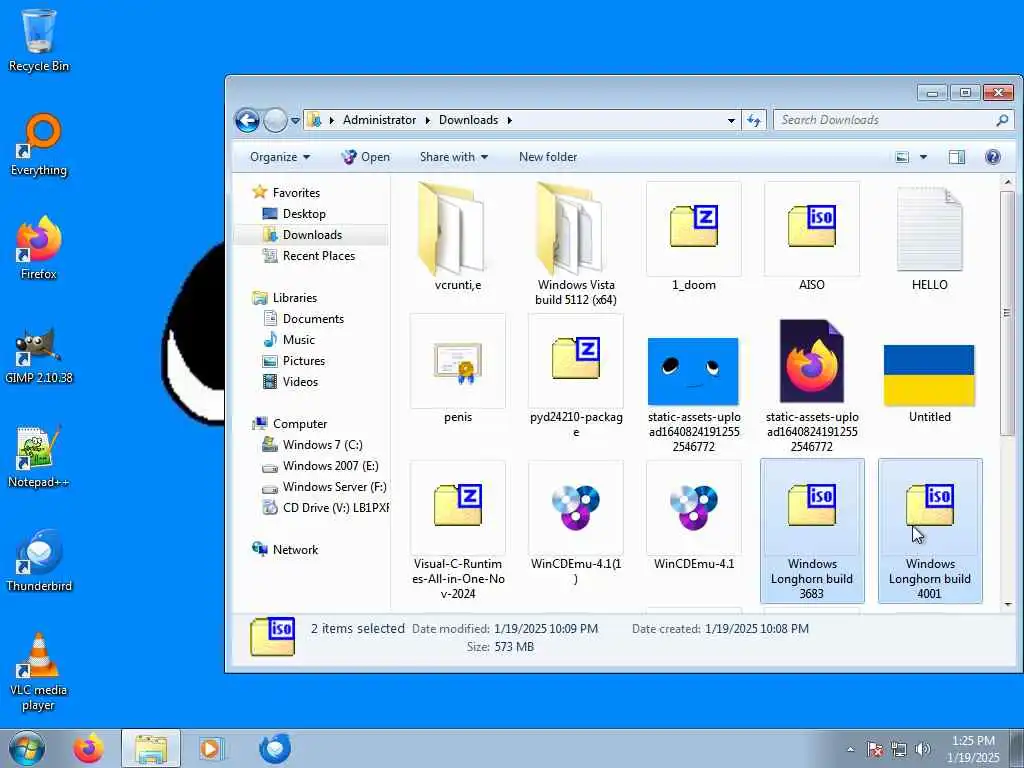Viewport: 1024px width, 768px height.
Task: Click Open in the toolbar
Action: (x=366, y=157)
